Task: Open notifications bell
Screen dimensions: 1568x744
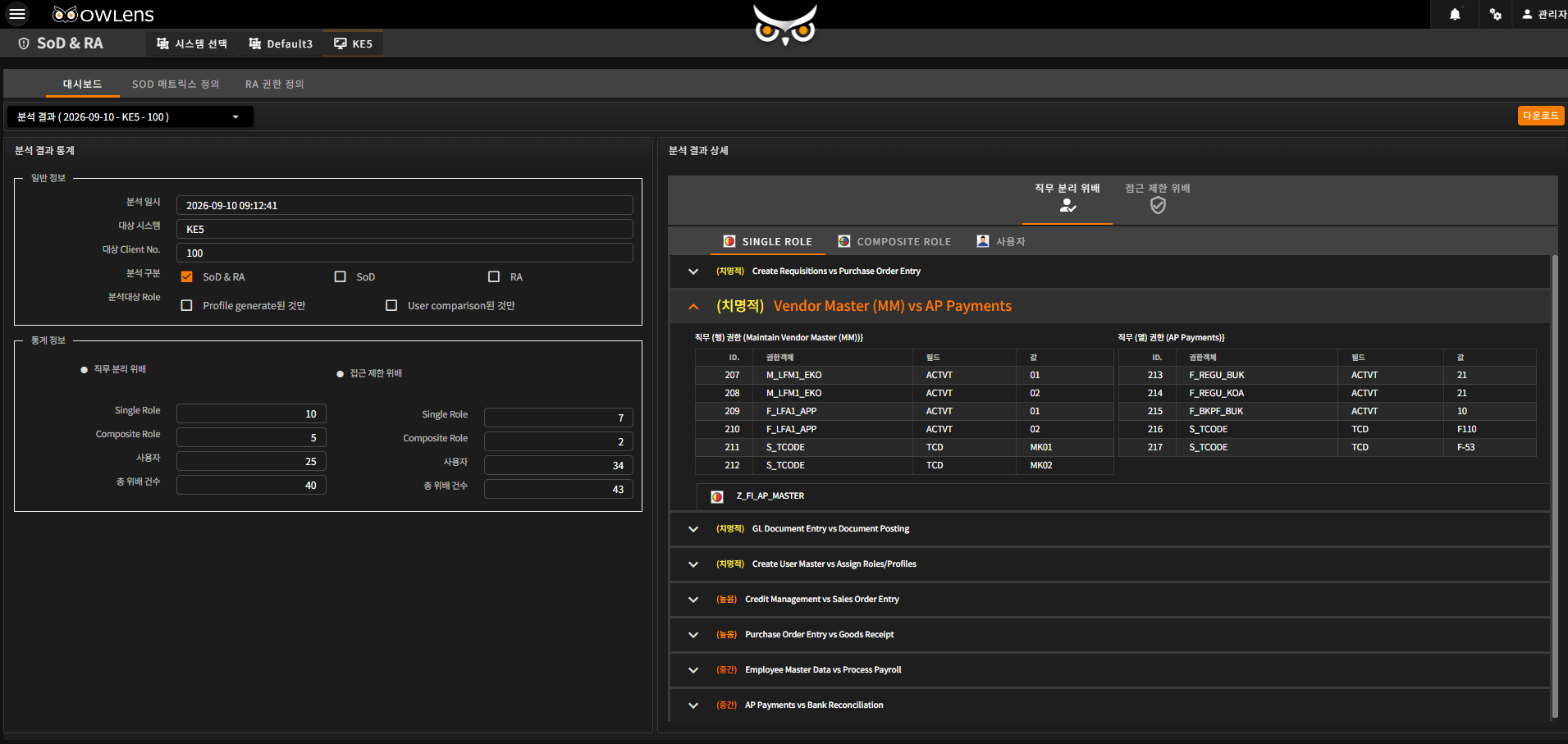Action: point(1455,14)
